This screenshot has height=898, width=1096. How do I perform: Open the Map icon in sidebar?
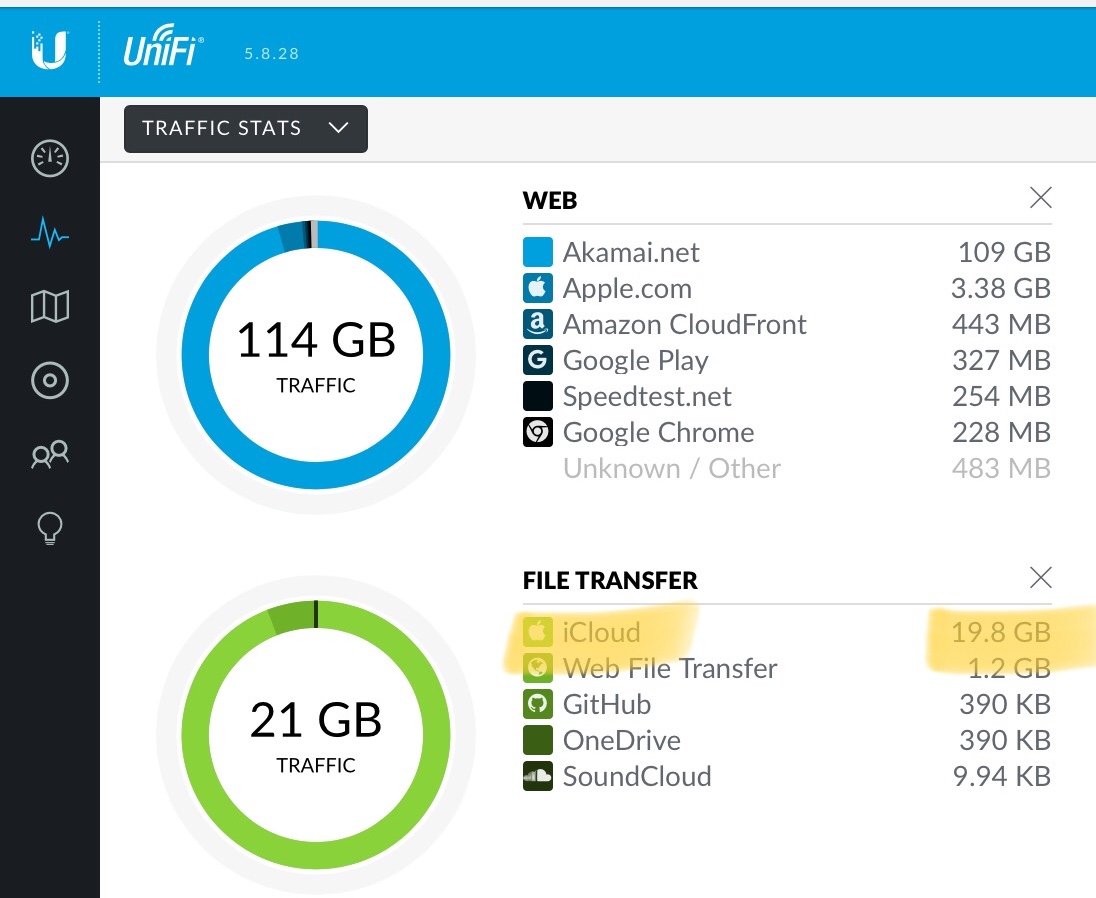pyautogui.click(x=50, y=306)
